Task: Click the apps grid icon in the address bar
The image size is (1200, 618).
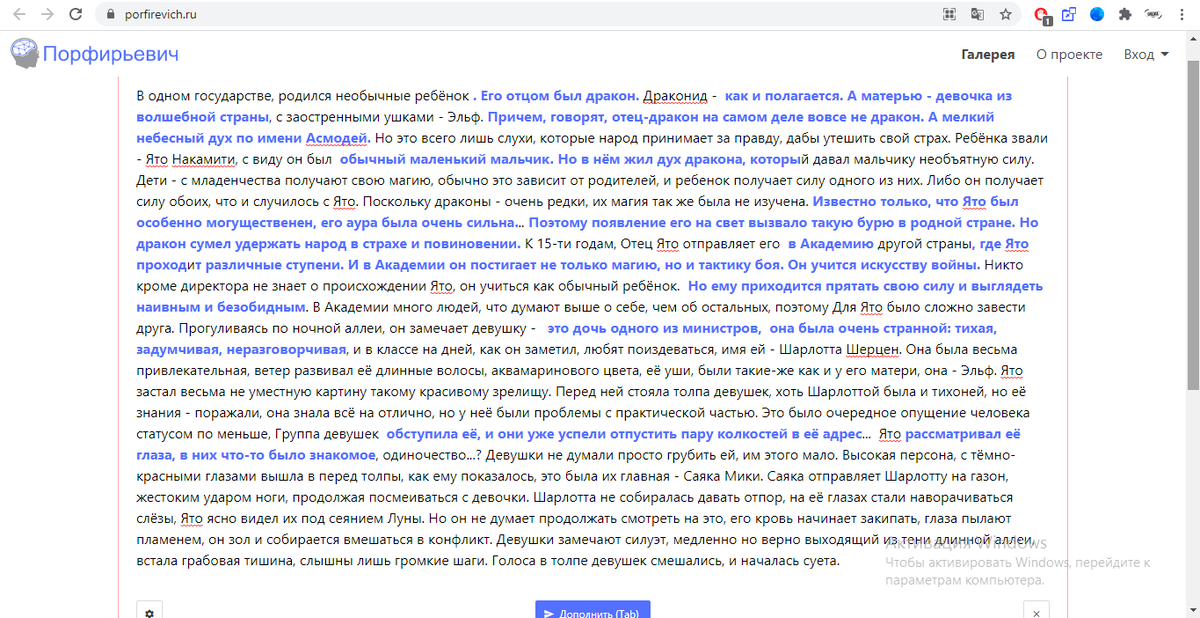Action: click(950, 14)
